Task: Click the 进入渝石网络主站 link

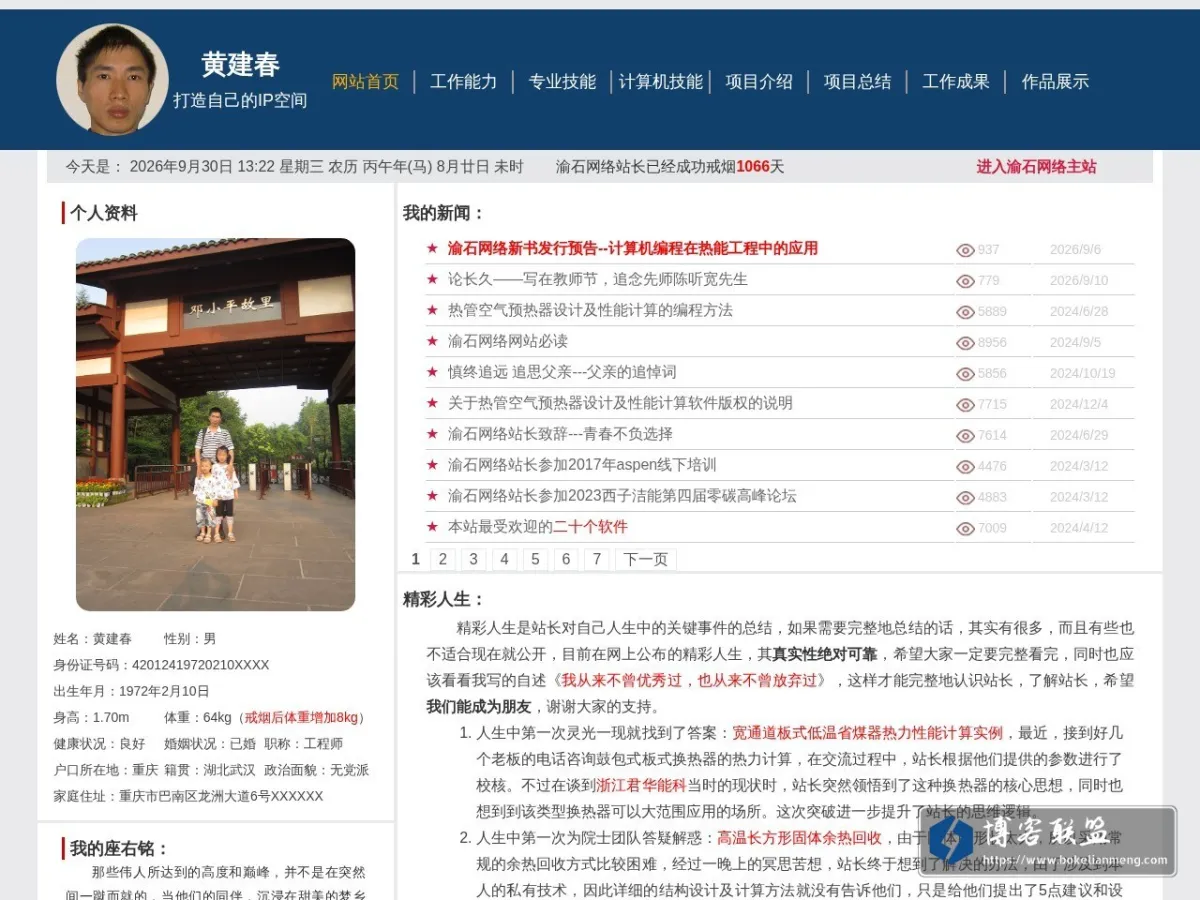Action: pyautogui.click(x=1036, y=167)
